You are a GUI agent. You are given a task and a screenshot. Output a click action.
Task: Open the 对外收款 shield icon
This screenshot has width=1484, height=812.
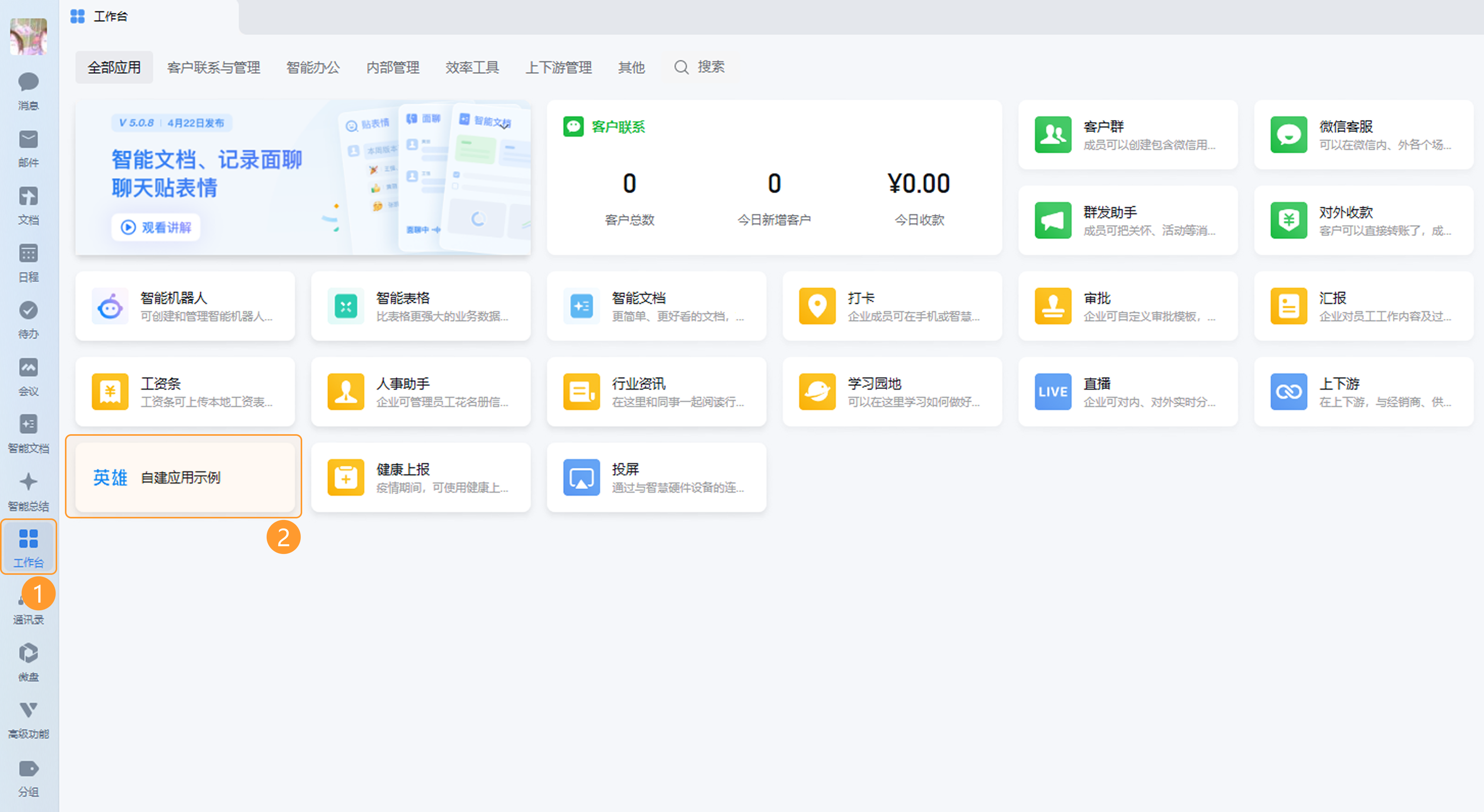coord(1288,220)
